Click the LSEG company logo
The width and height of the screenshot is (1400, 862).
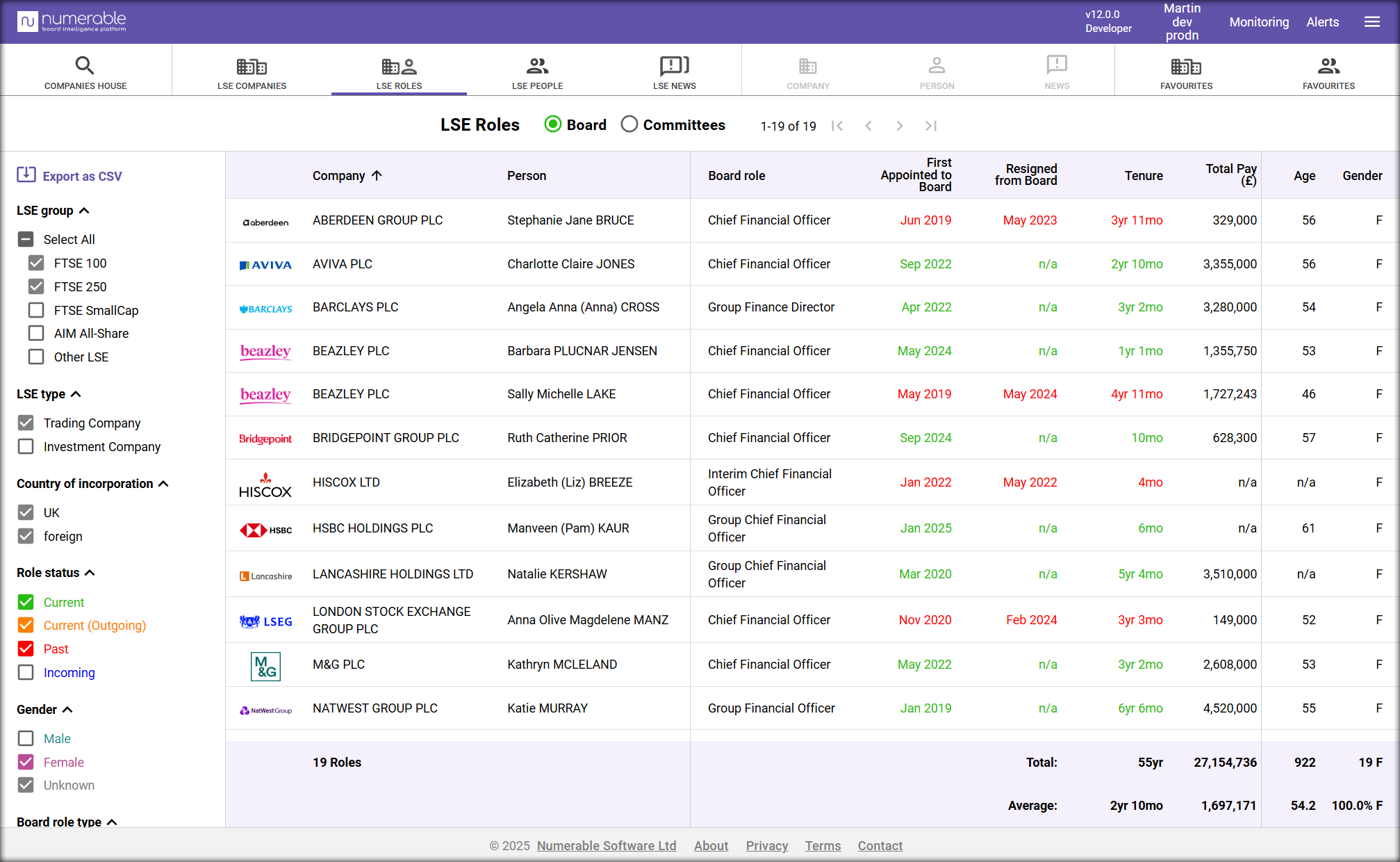point(265,621)
